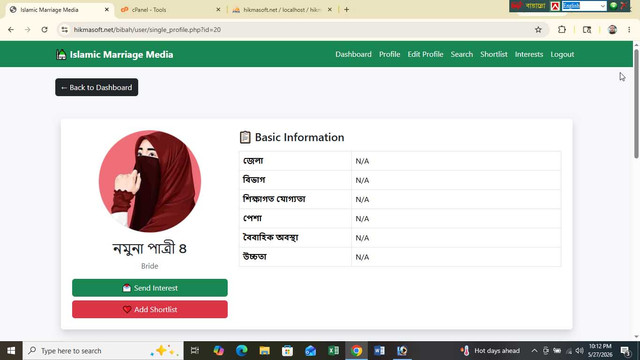Viewport: 640px width, 360px height.
Task: Open the notification center icon
Action: tap(625, 351)
